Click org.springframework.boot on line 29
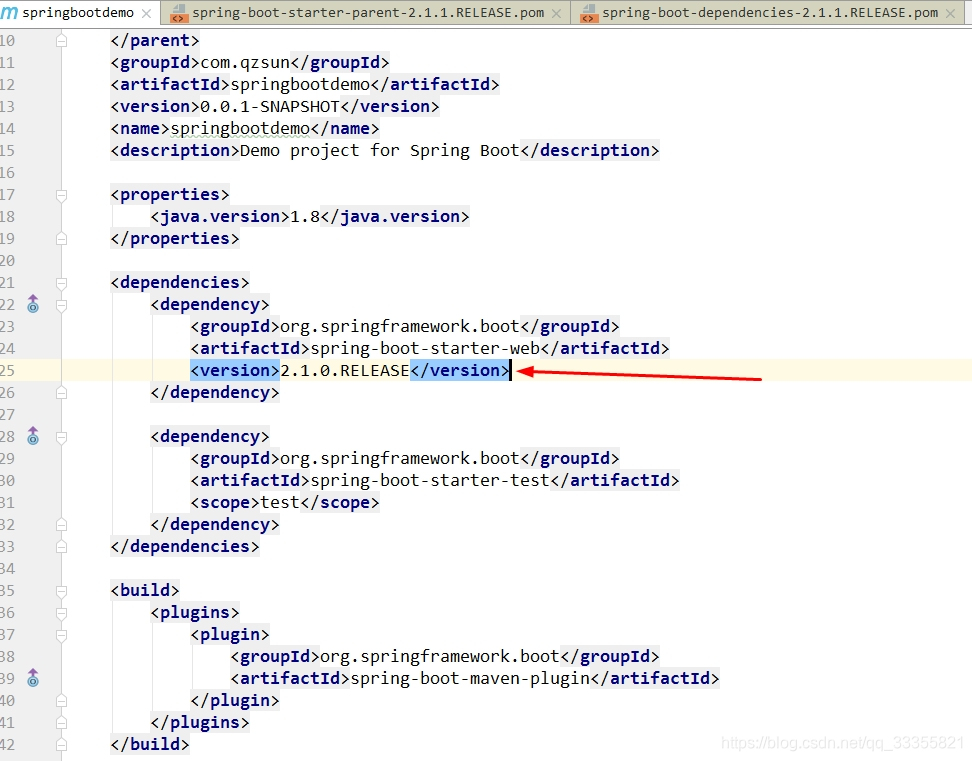Image resolution: width=972 pixels, height=761 pixels. tap(400, 459)
